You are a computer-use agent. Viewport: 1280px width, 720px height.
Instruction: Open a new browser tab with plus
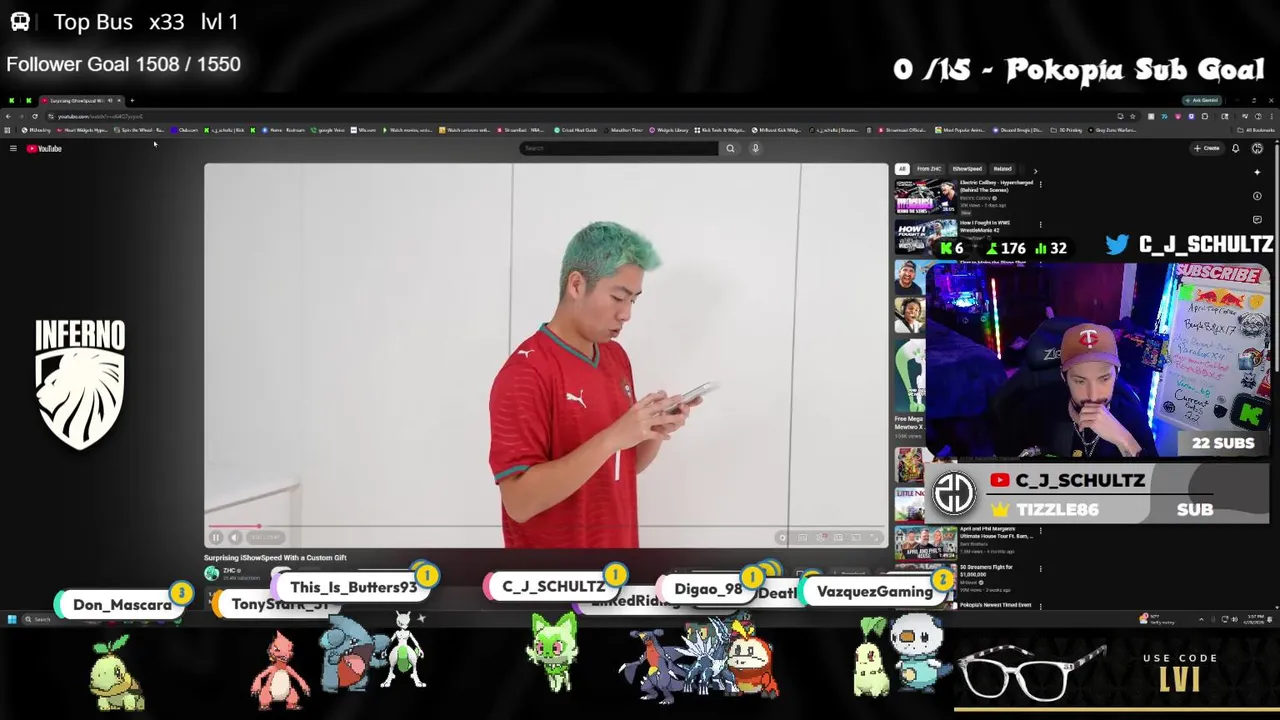point(132,100)
